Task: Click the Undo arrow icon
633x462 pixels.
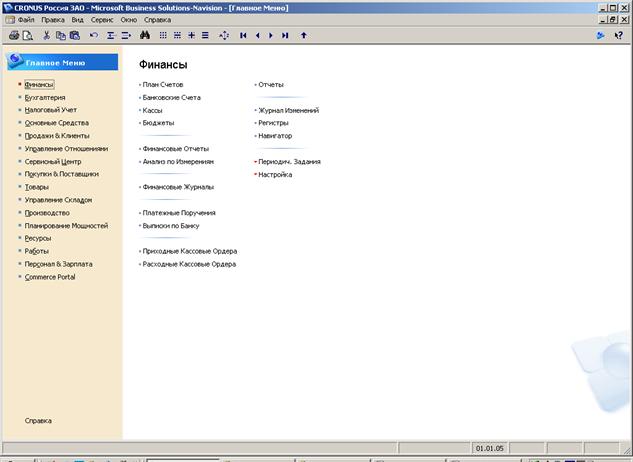Action: click(94, 36)
